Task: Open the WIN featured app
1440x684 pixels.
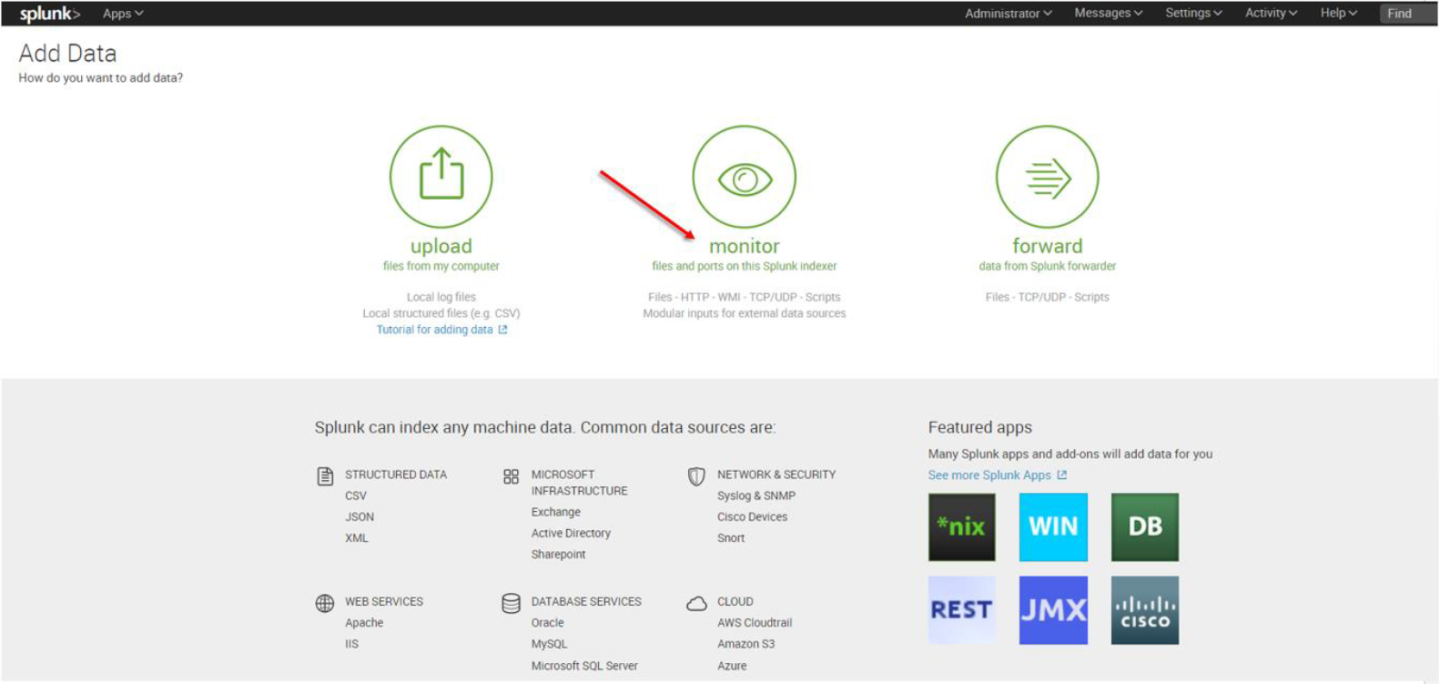Action: click(x=1053, y=527)
